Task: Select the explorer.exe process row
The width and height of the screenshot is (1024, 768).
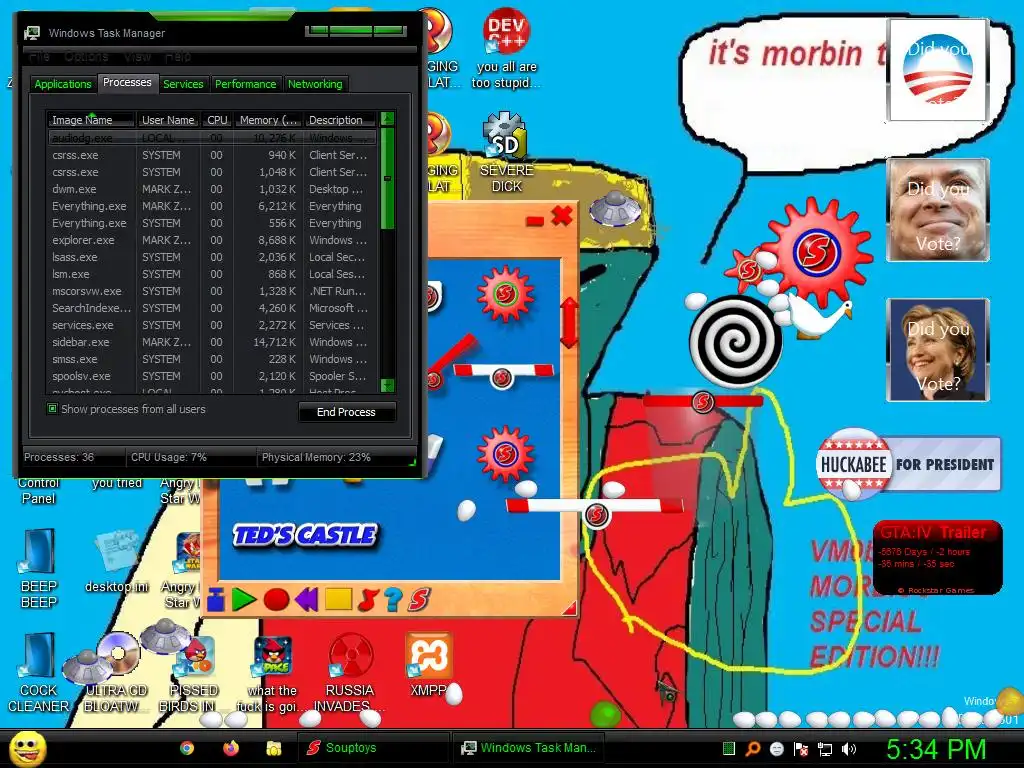Action: (x=212, y=240)
